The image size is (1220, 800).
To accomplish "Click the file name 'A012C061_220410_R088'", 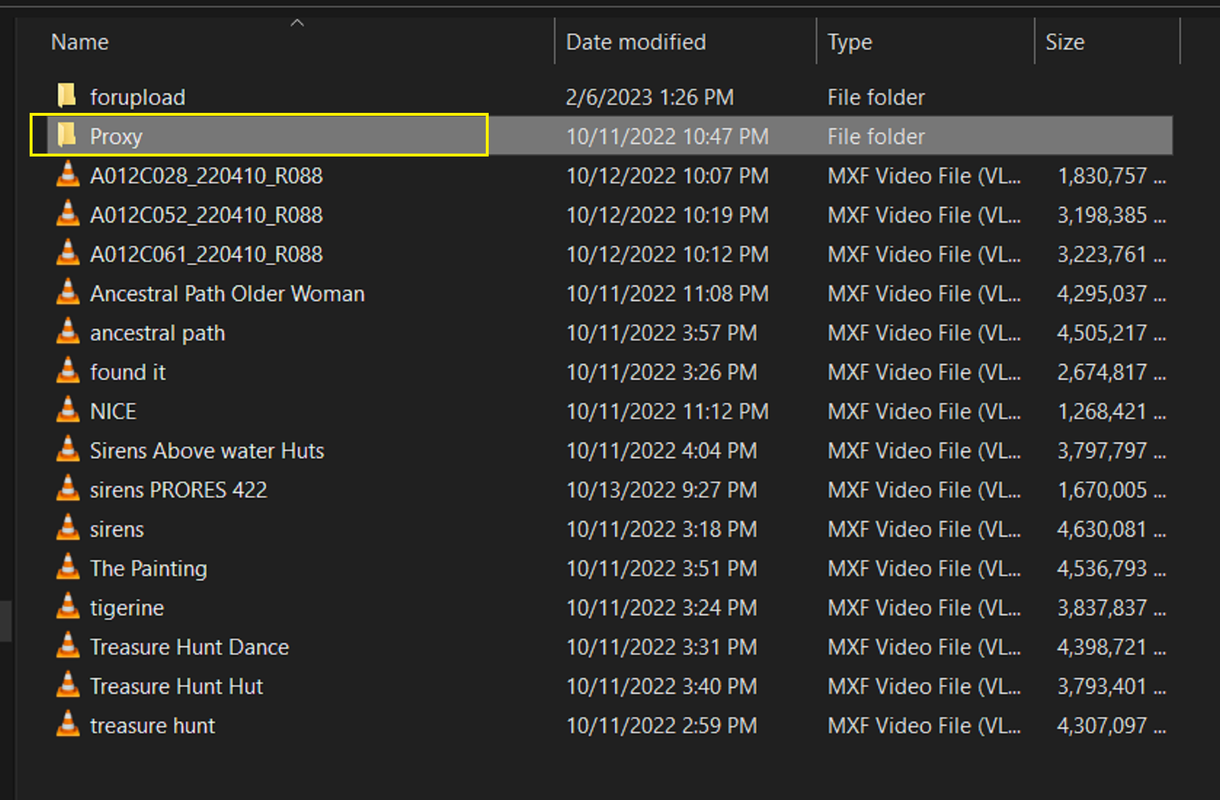I will (206, 255).
